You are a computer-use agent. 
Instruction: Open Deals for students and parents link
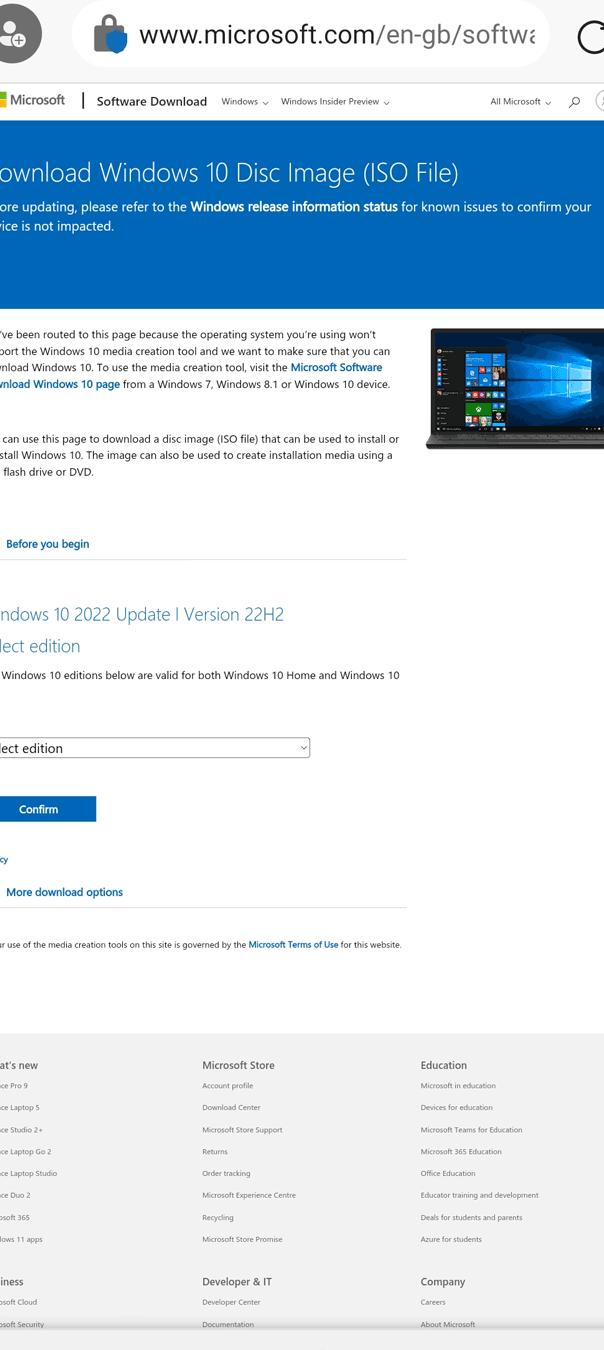472,1218
